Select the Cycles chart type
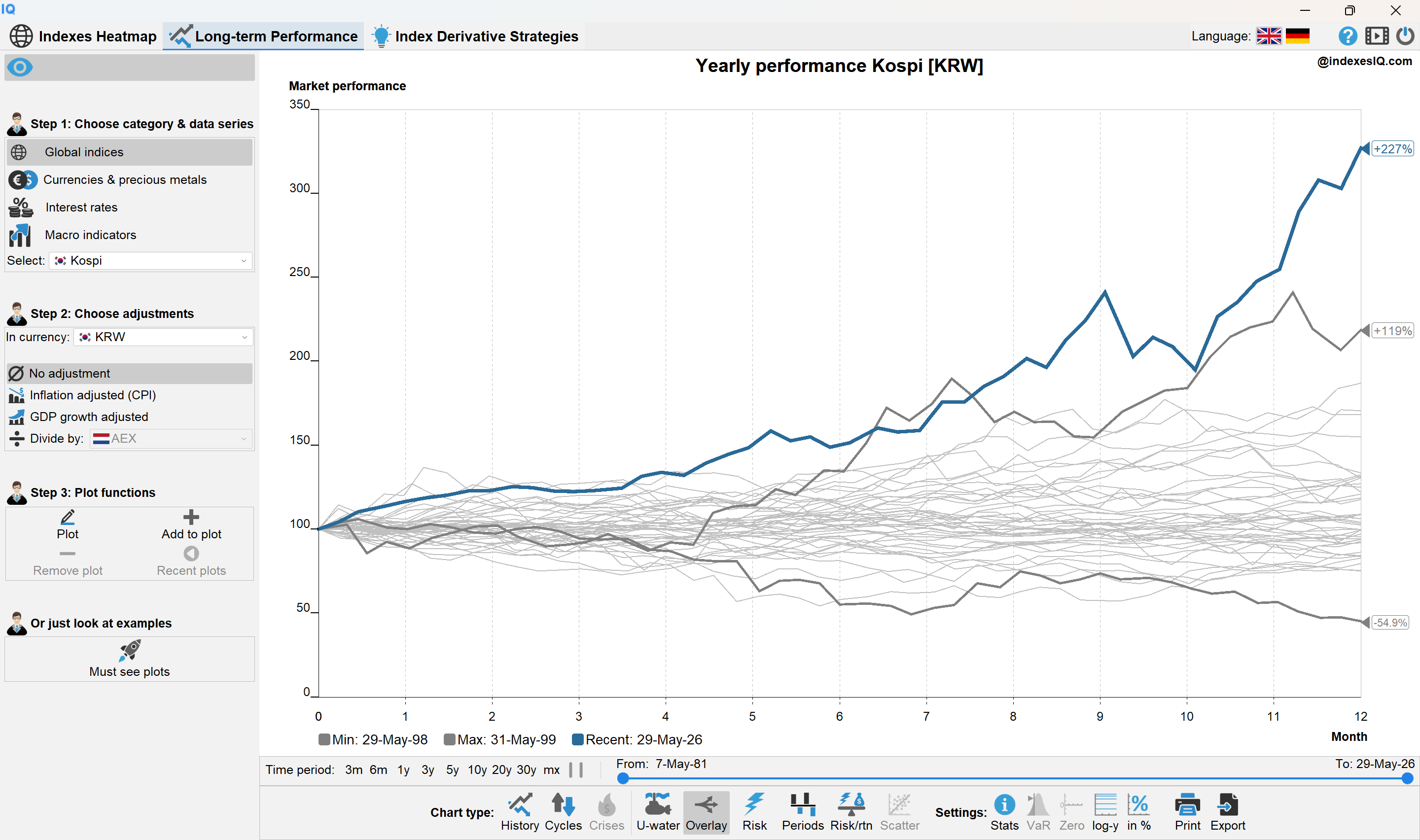1420x840 pixels. 563,812
